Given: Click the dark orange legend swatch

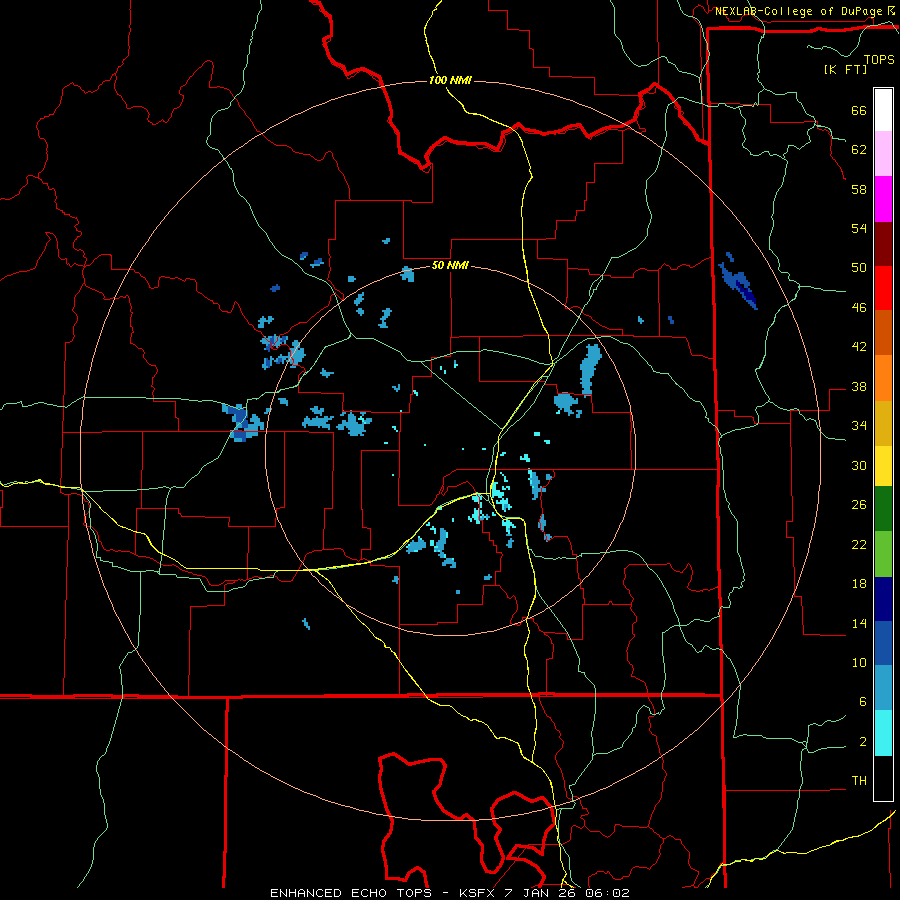Looking at the screenshot, I should click(x=883, y=333).
